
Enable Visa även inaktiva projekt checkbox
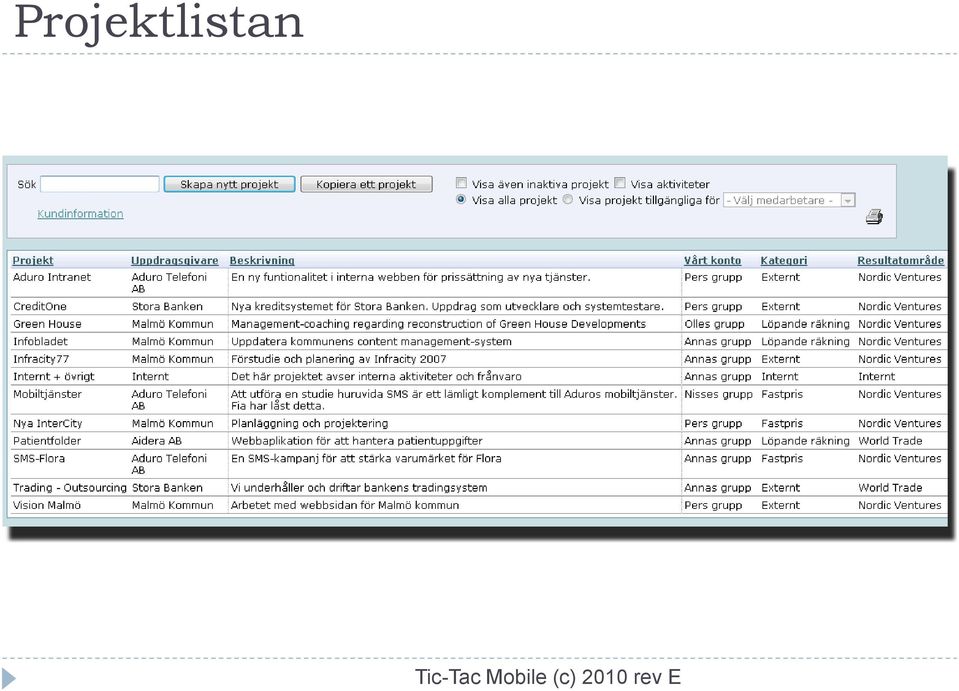[x=461, y=183]
